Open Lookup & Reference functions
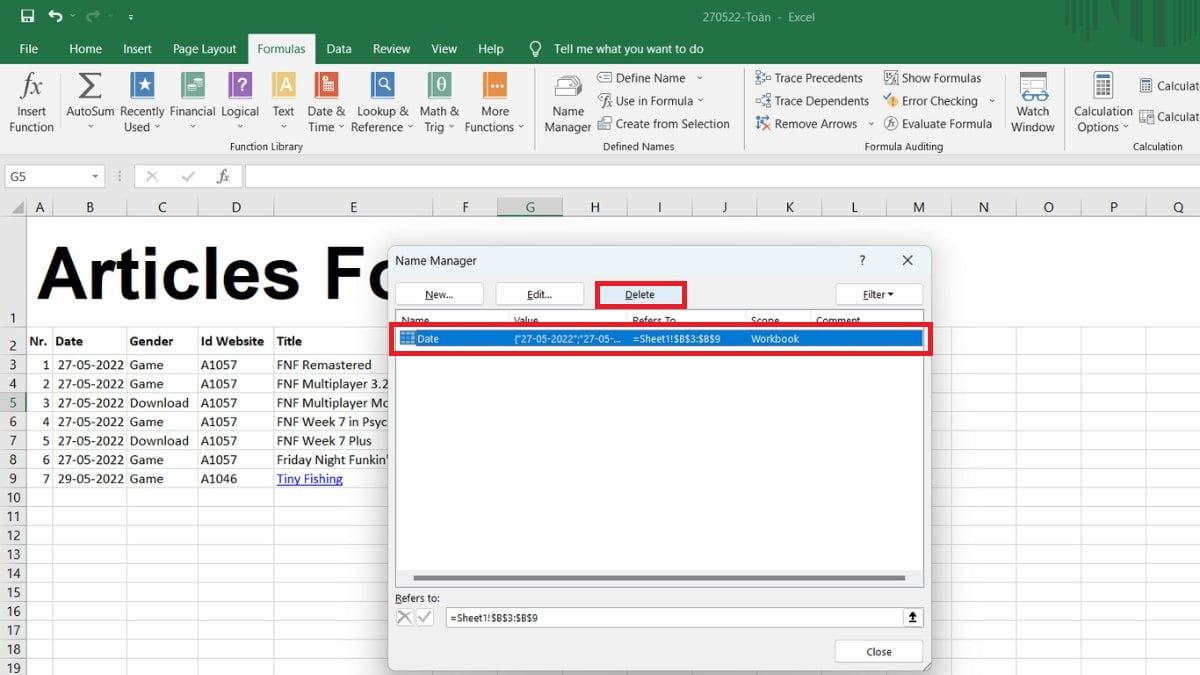 382,102
